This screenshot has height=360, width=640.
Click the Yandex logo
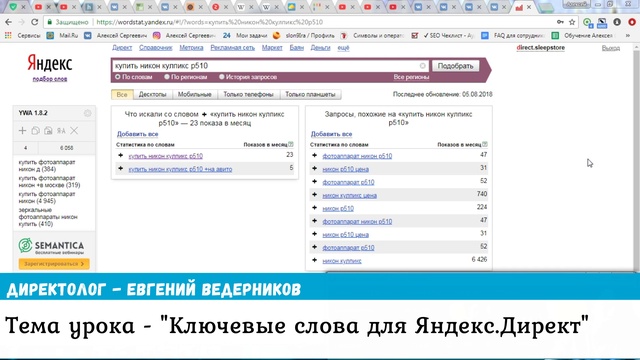coord(50,63)
